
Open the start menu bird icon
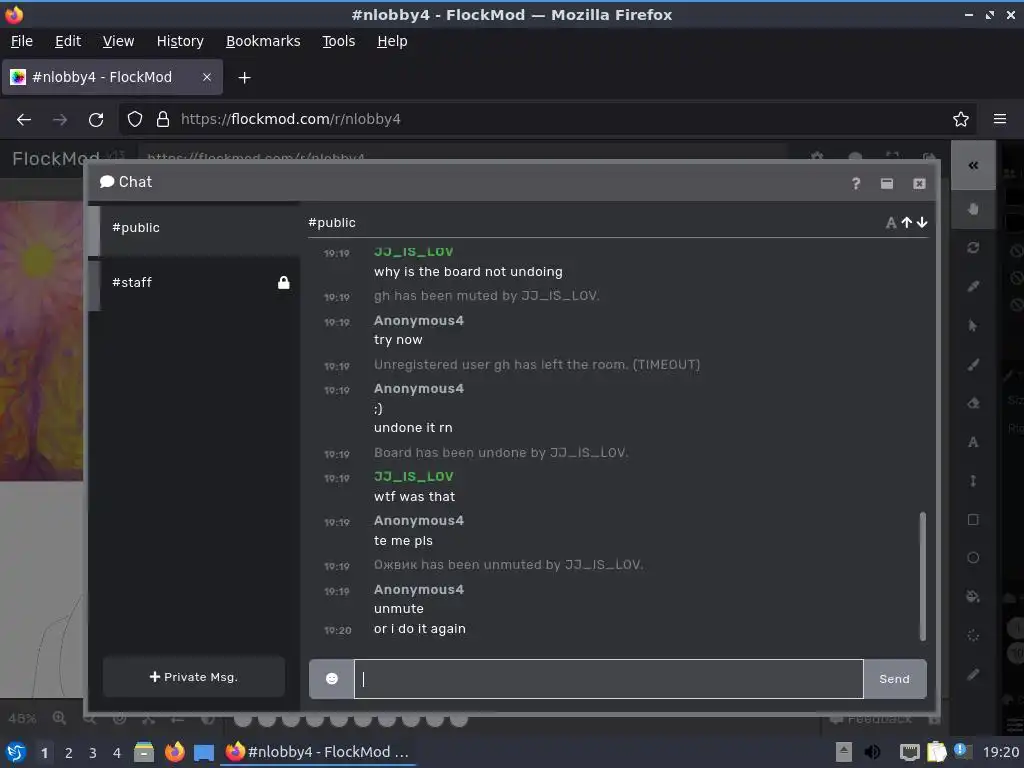tap(16, 752)
